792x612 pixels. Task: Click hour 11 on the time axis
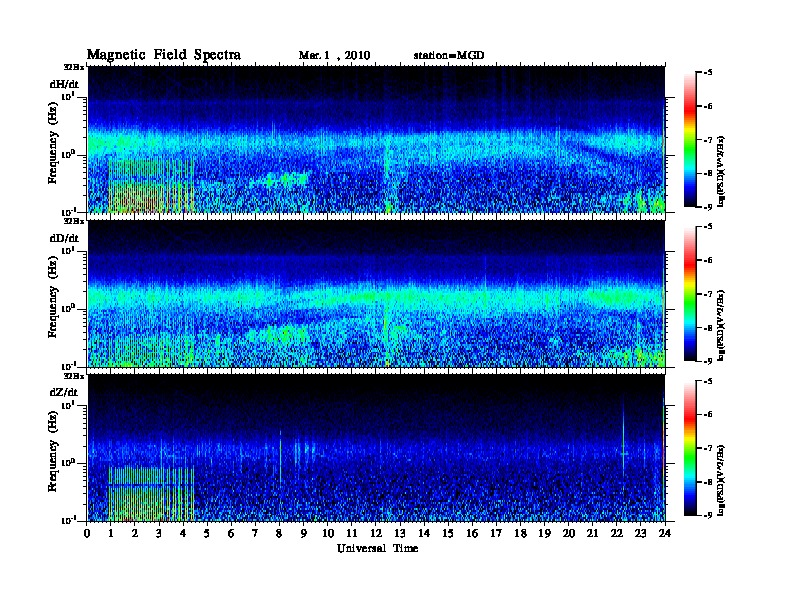[352, 533]
